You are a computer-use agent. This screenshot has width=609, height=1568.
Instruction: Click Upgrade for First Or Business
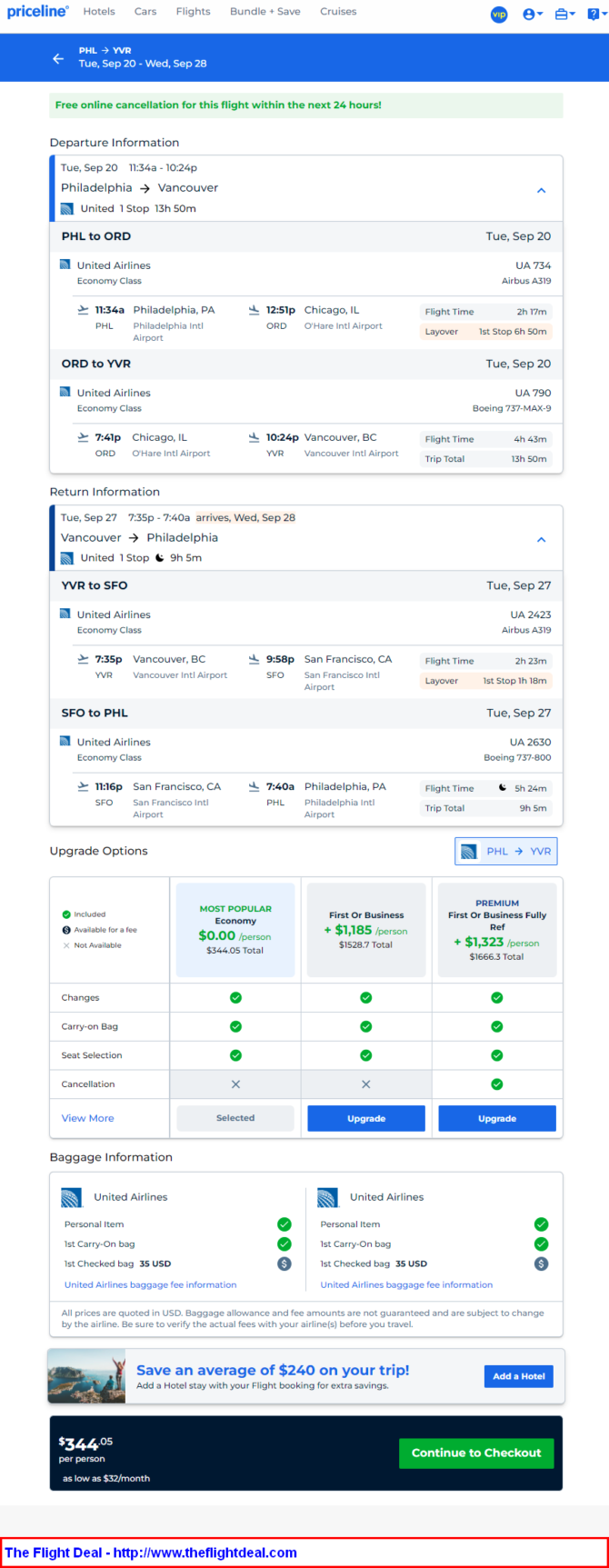366,1119
